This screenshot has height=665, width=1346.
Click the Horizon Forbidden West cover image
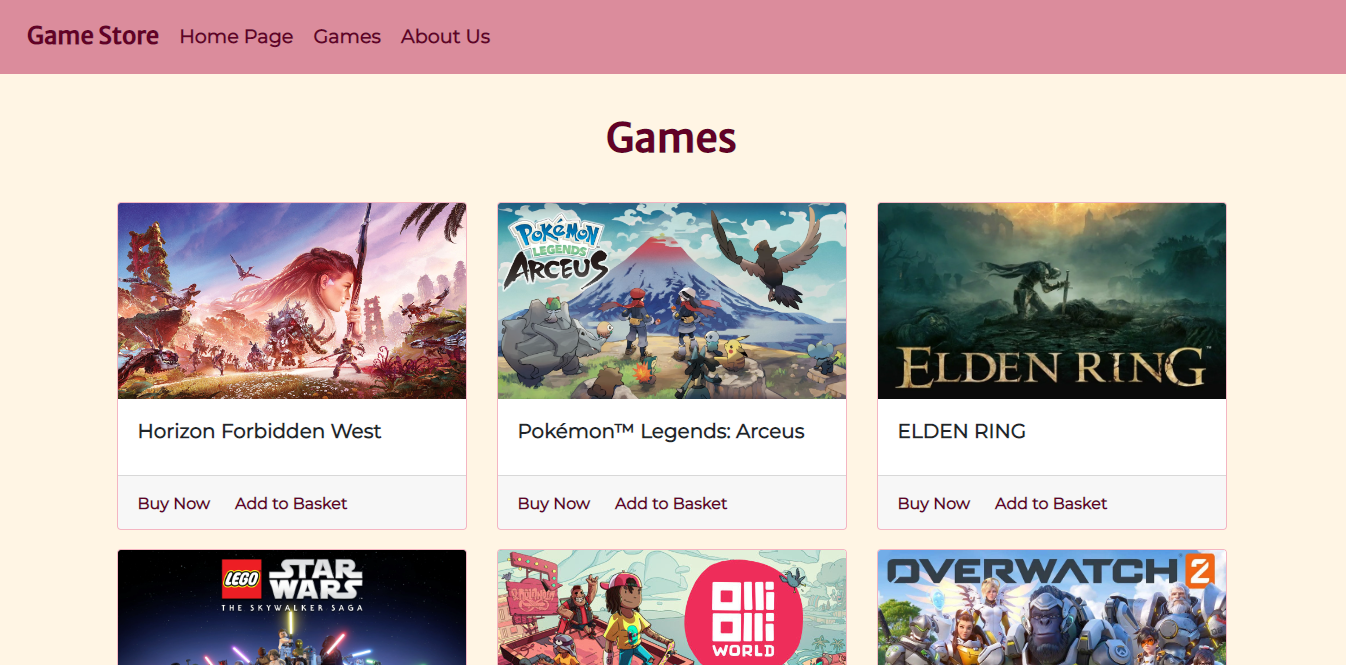pos(292,301)
